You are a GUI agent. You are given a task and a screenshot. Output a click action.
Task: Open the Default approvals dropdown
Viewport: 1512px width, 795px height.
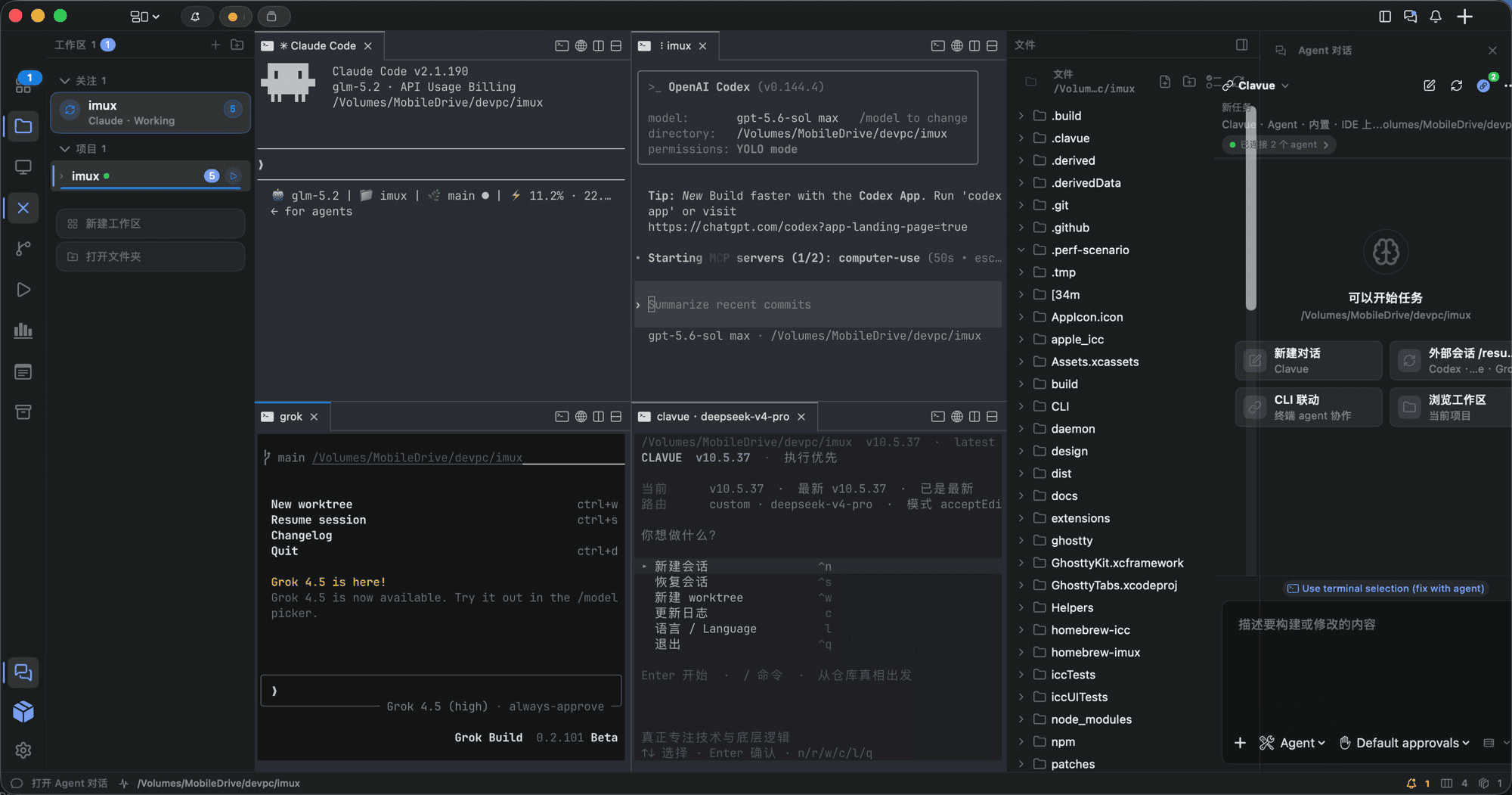1405,743
